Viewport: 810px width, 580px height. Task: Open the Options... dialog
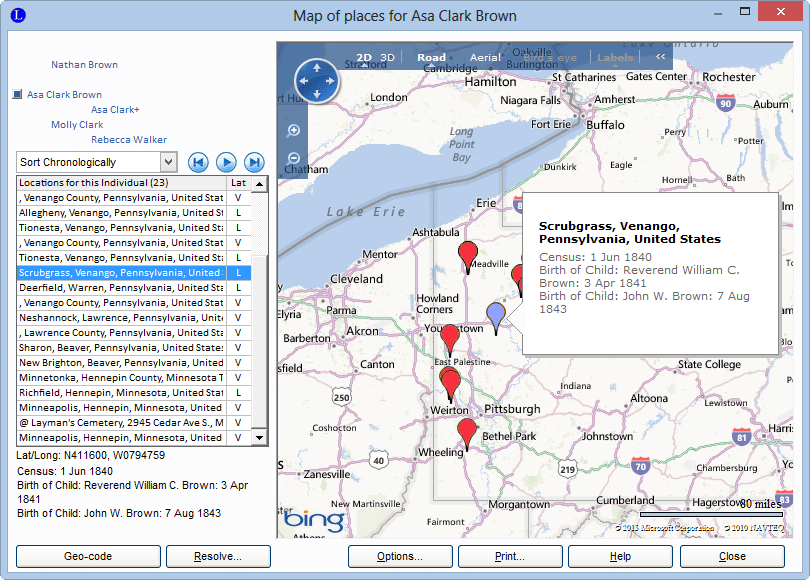click(400, 556)
